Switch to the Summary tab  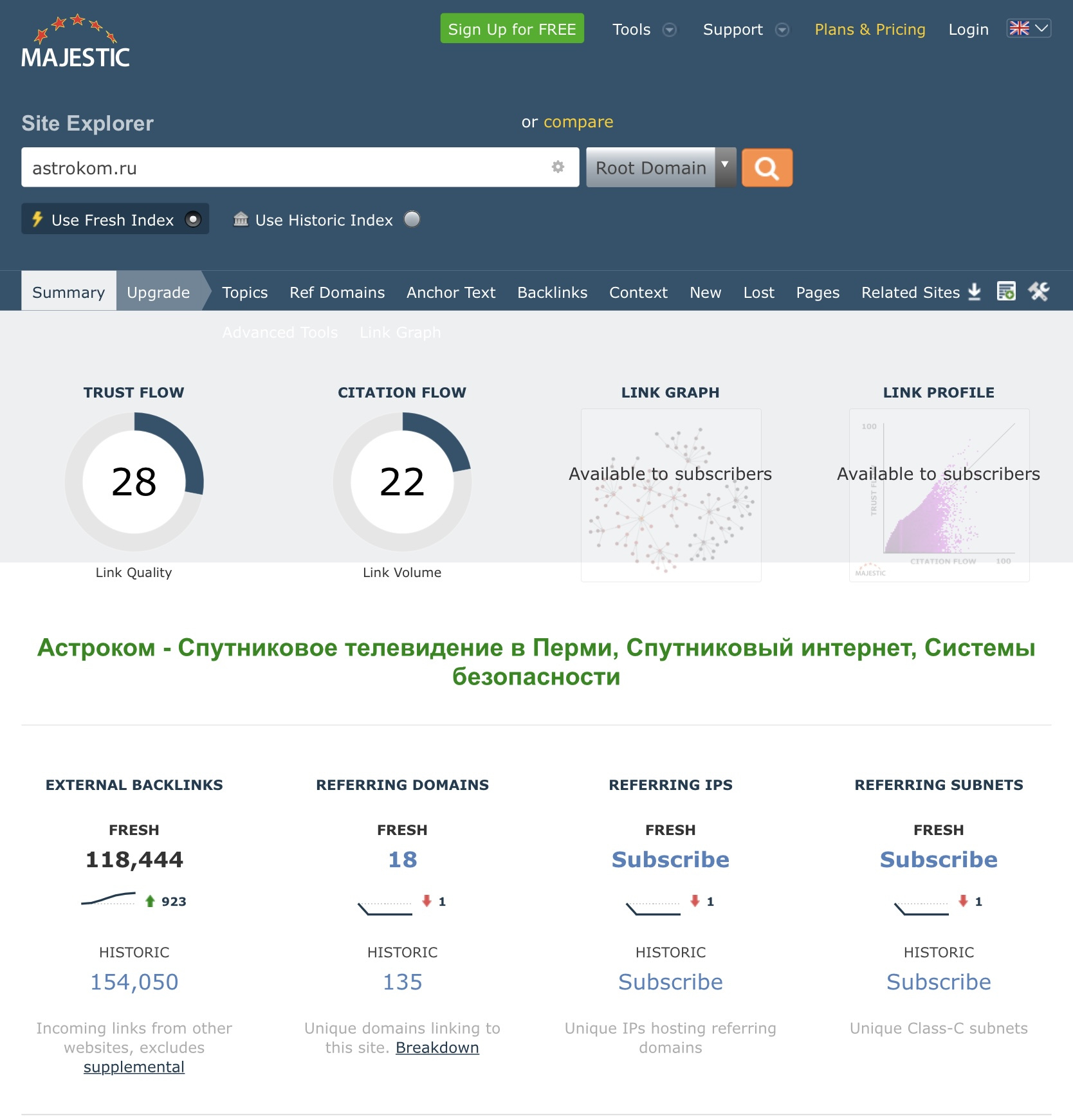tap(69, 291)
